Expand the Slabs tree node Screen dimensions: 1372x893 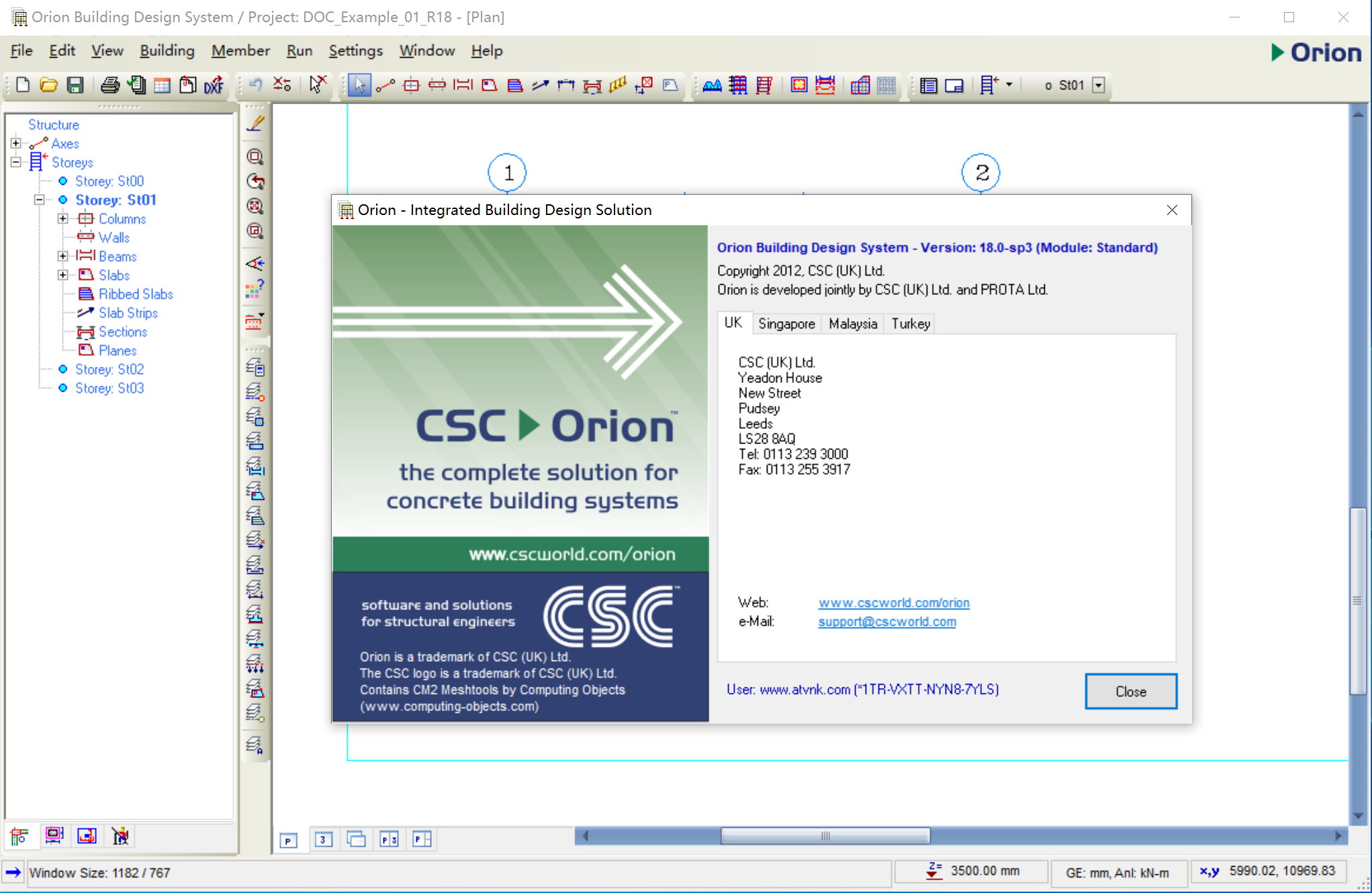click(x=63, y=275)
